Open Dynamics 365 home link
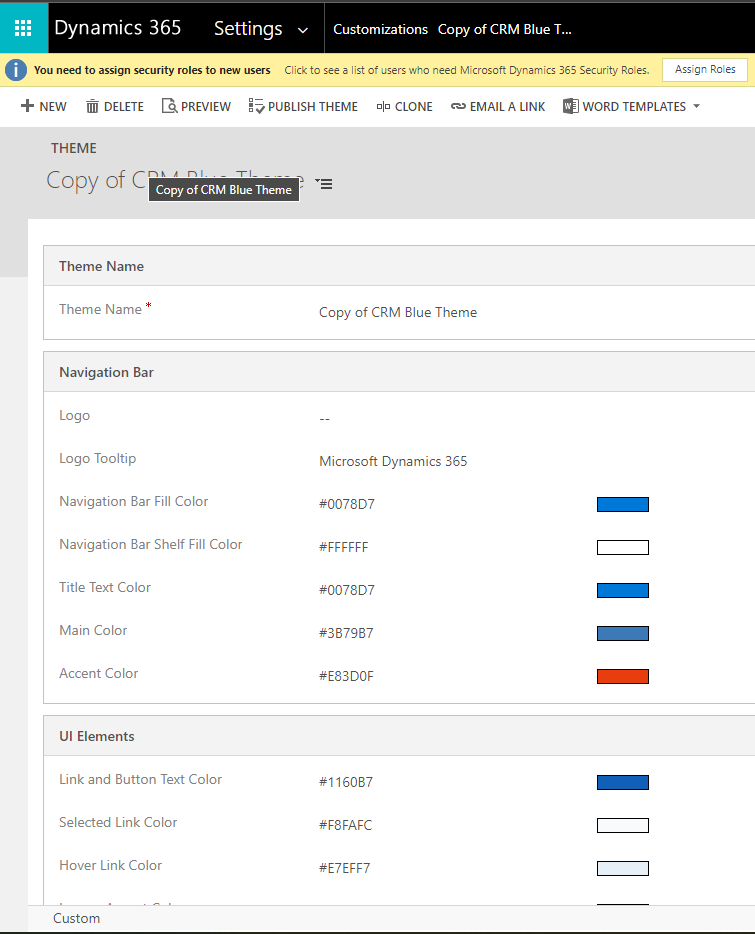The image size is (755, 934). point(117,28)
